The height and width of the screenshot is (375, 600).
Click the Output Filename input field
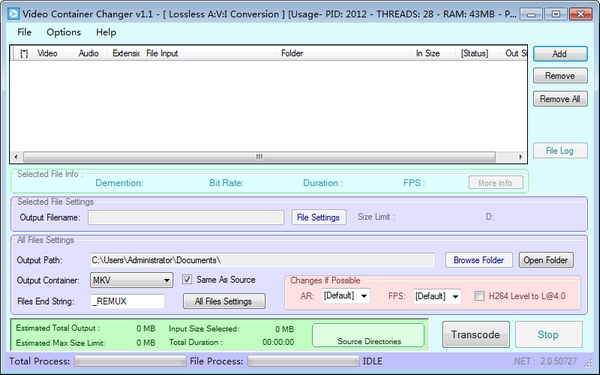click(186, 217)
